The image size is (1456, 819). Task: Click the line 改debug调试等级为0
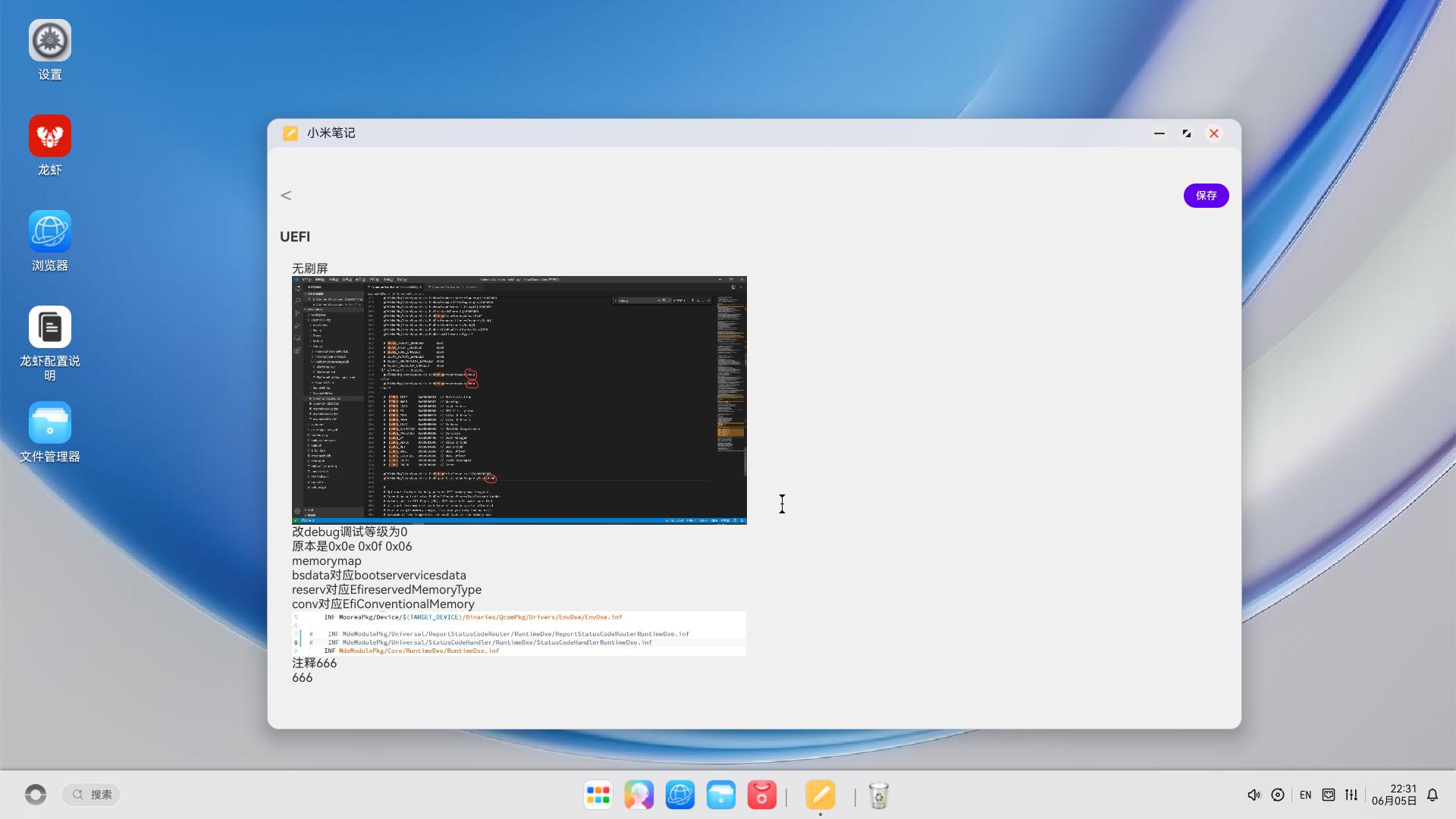click(x=350, y=532)
